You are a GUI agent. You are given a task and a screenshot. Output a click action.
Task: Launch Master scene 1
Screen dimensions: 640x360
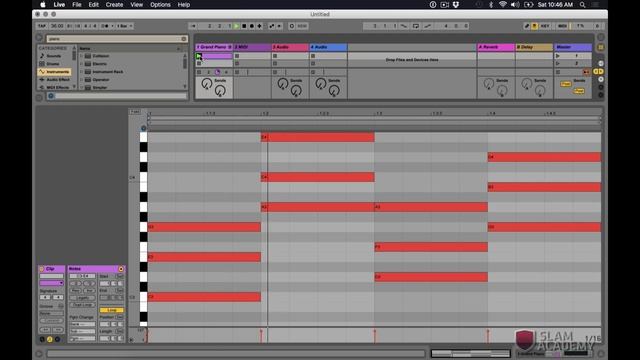558,56
